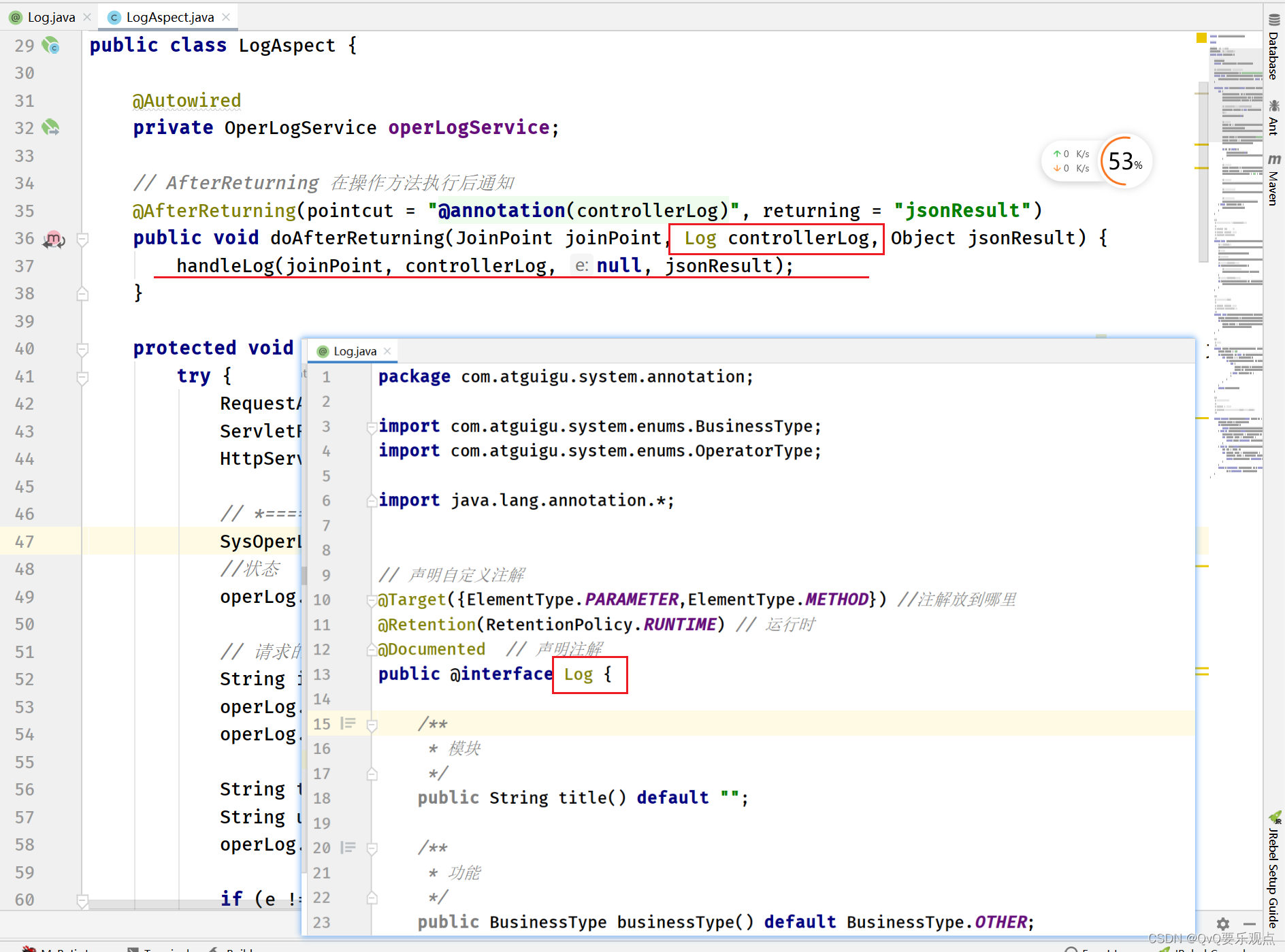
Task: Click 'import java.lang.annotation.*' in popup
Action: click(526, 501)
